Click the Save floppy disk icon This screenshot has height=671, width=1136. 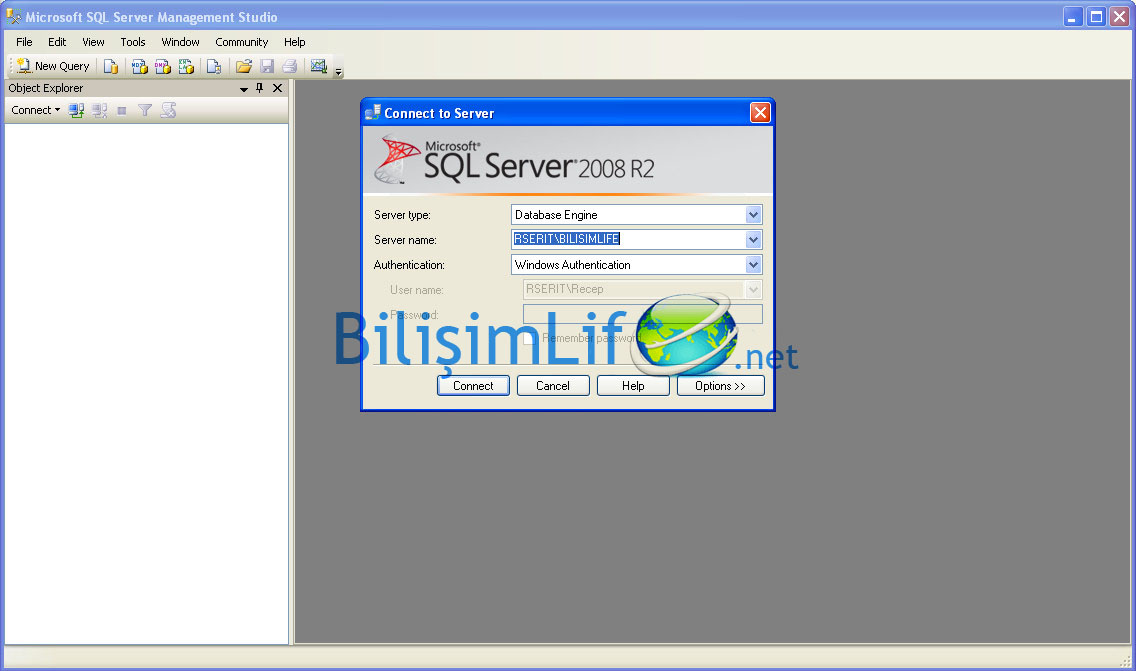coord(267,67)
